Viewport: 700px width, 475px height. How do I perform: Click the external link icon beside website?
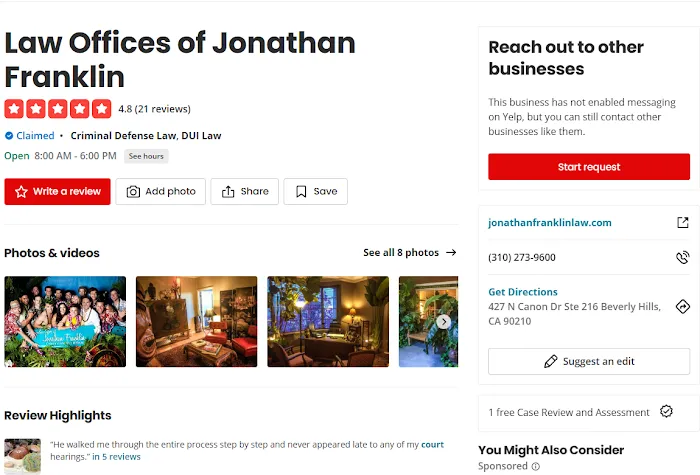coord(683,223)
